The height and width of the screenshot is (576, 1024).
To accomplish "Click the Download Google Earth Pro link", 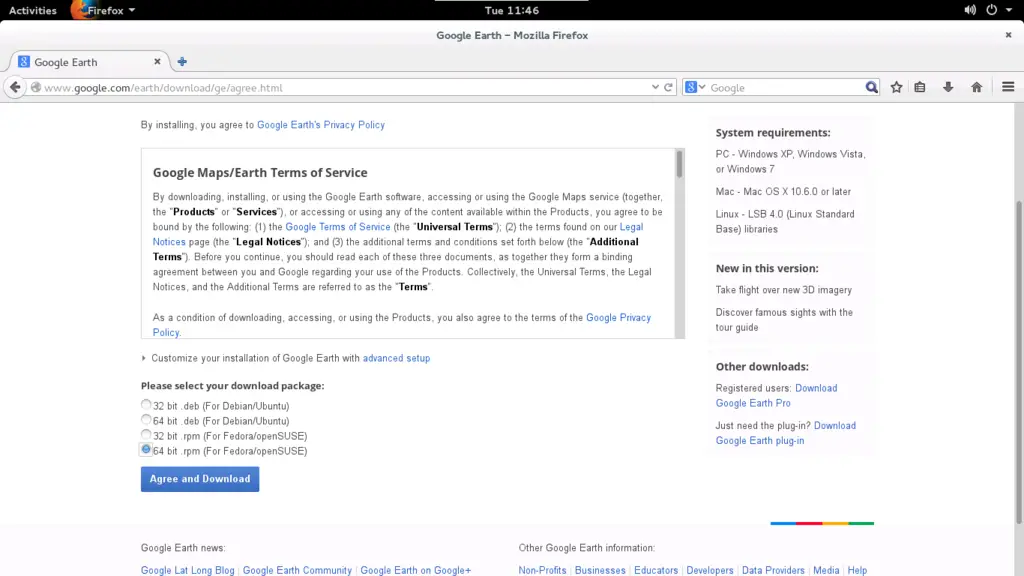I will [x=776, y=395].
